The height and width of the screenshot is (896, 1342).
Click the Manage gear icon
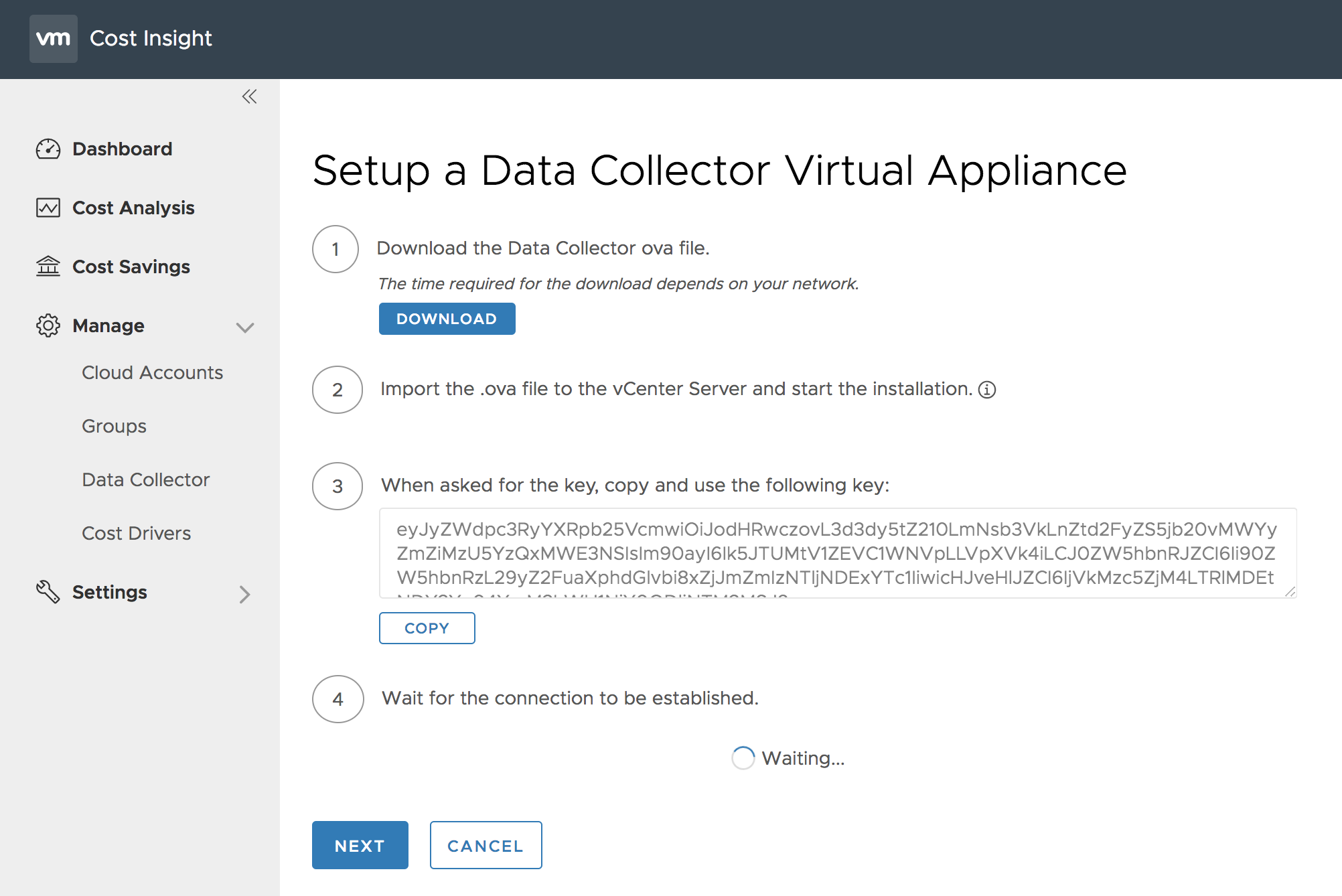point(48,325)
